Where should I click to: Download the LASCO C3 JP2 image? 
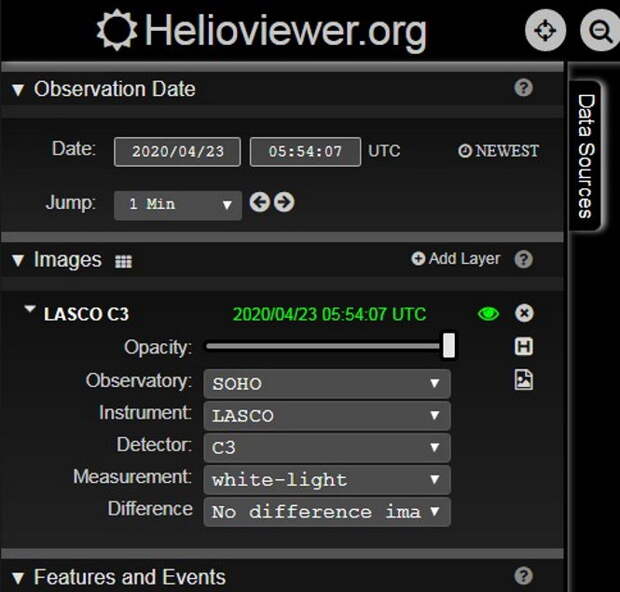click(x=524, y=380)
